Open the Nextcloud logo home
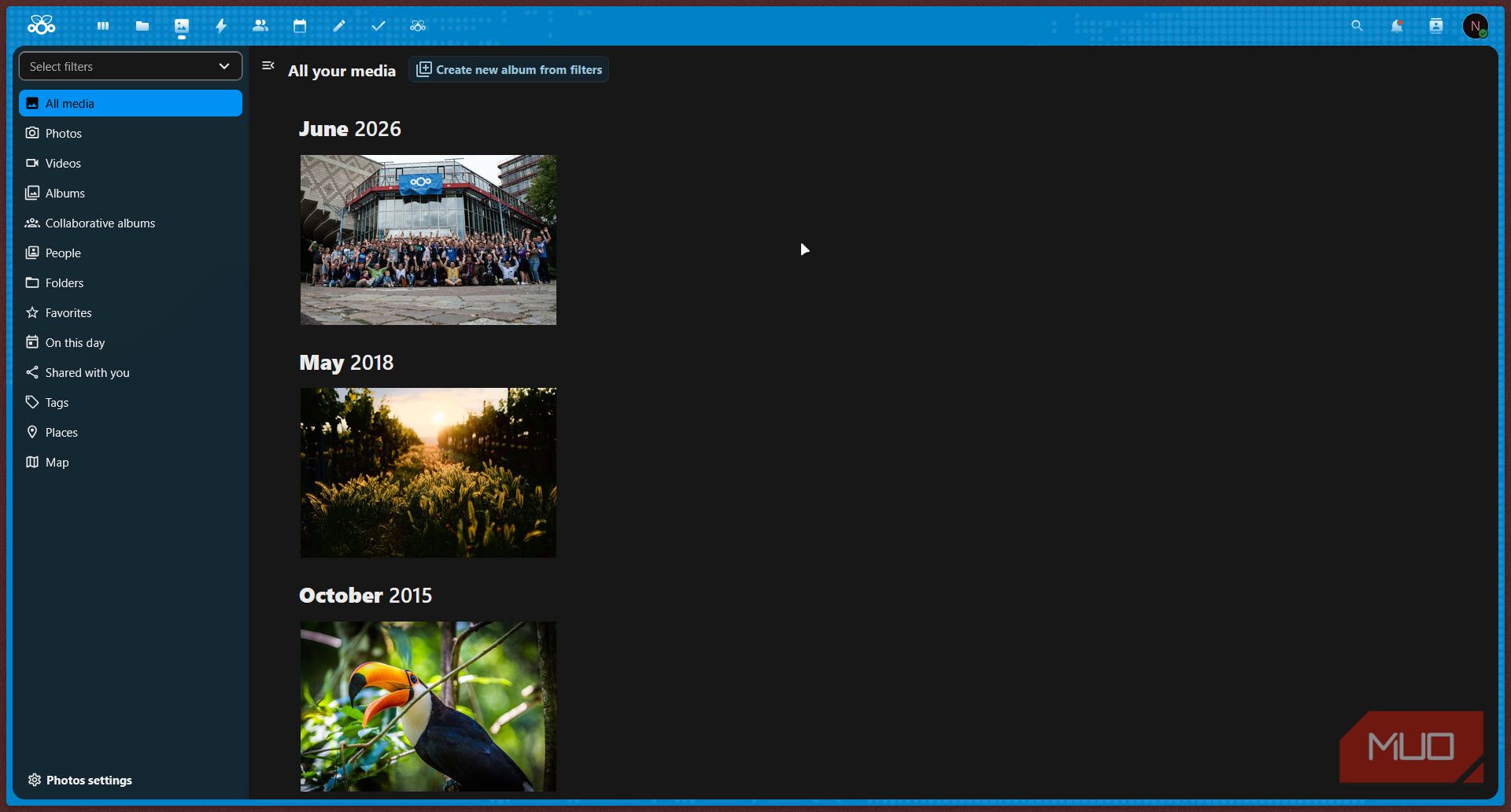 click(x=41, y=26)
